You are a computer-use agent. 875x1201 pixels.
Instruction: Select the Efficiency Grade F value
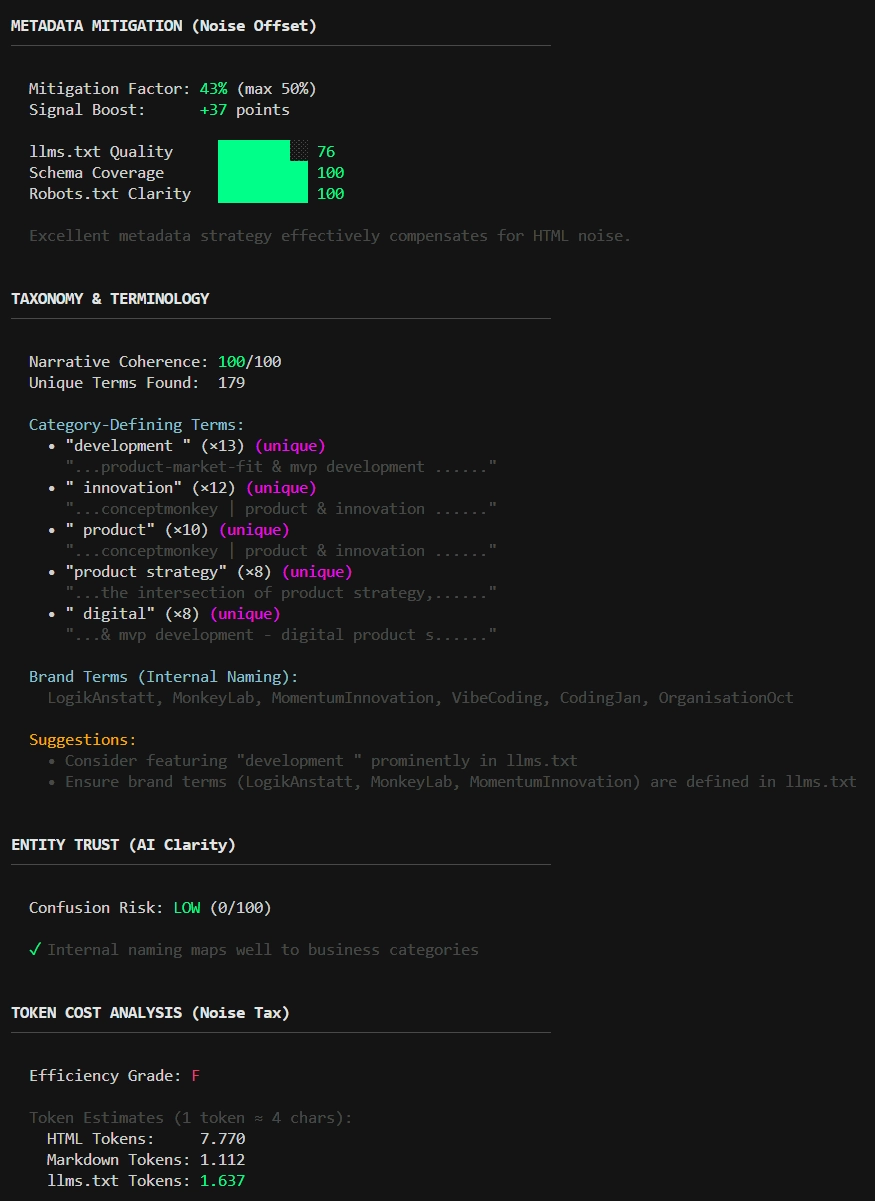pyautogui.click(x=197, y=1075)
